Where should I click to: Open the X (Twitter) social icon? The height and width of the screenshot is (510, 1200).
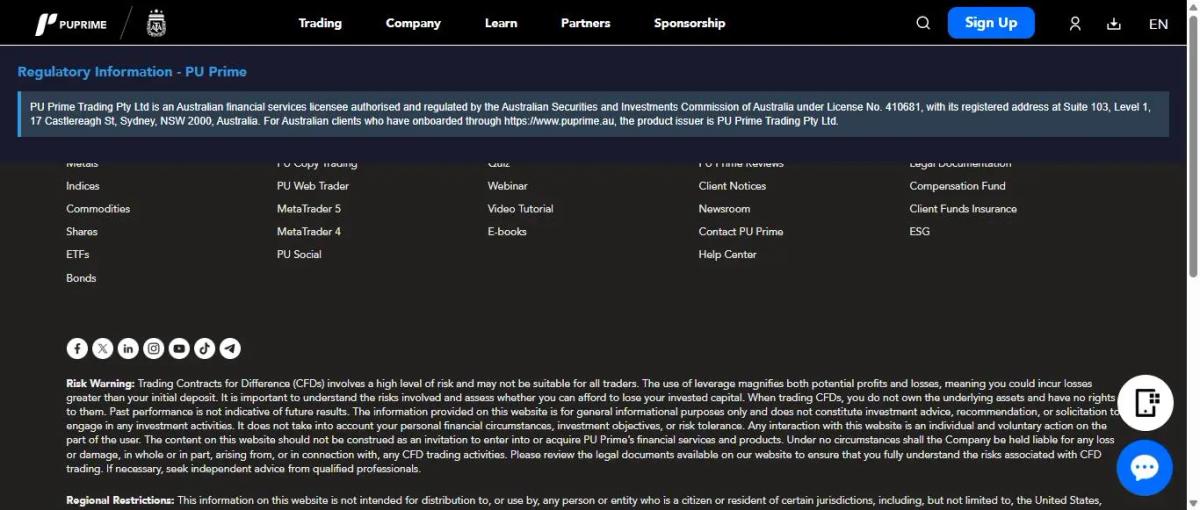pyautogui.click(x=103, y=348)
